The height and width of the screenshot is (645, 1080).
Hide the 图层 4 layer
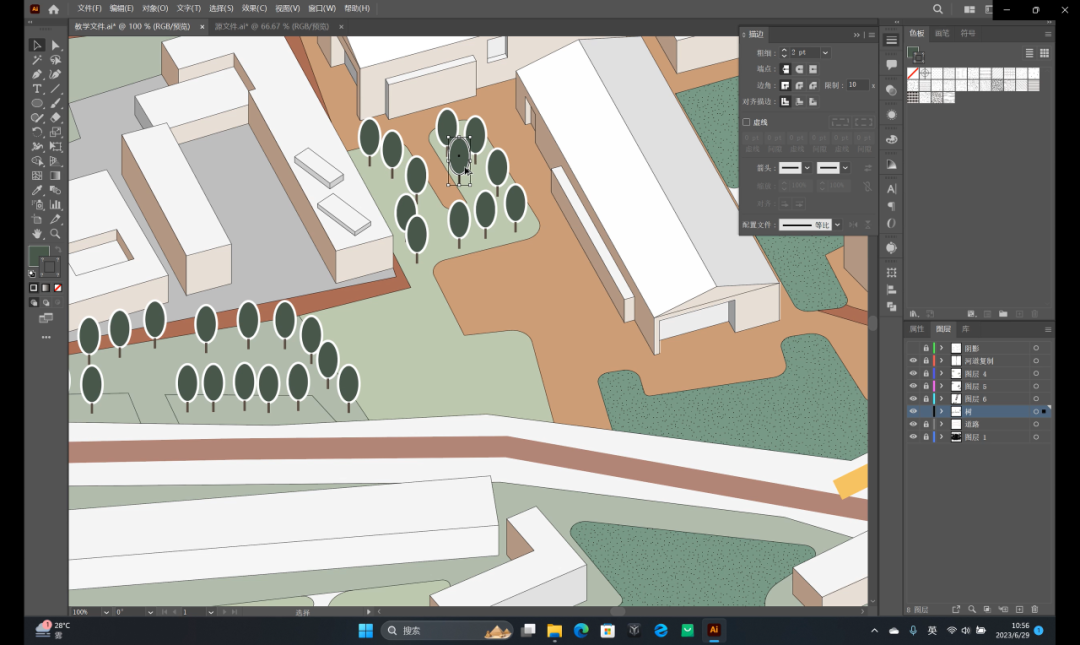(913, 373)
